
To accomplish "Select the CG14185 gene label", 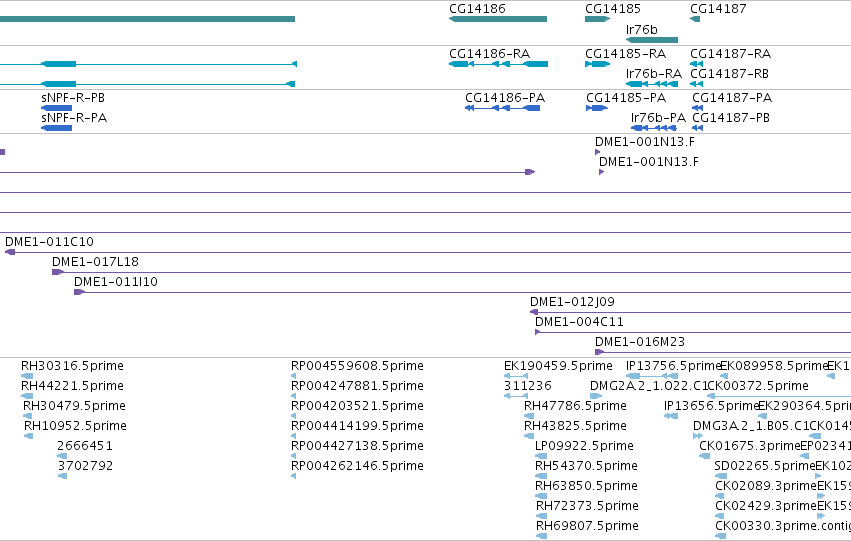I will [613, 9].
